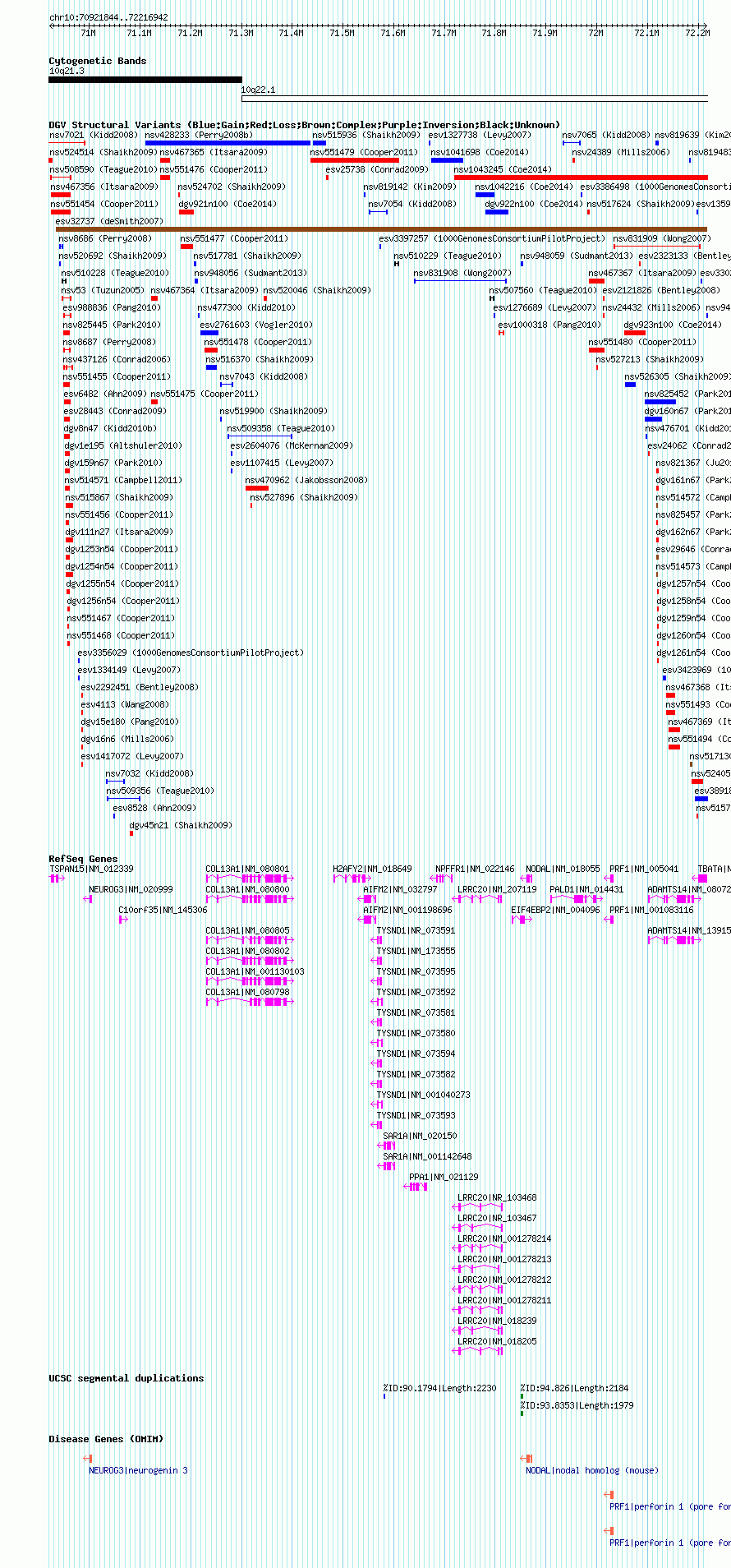Click the 71.5M ruler tick label
The height and width of the screenshot is (1568, 731).
(342, 33)
